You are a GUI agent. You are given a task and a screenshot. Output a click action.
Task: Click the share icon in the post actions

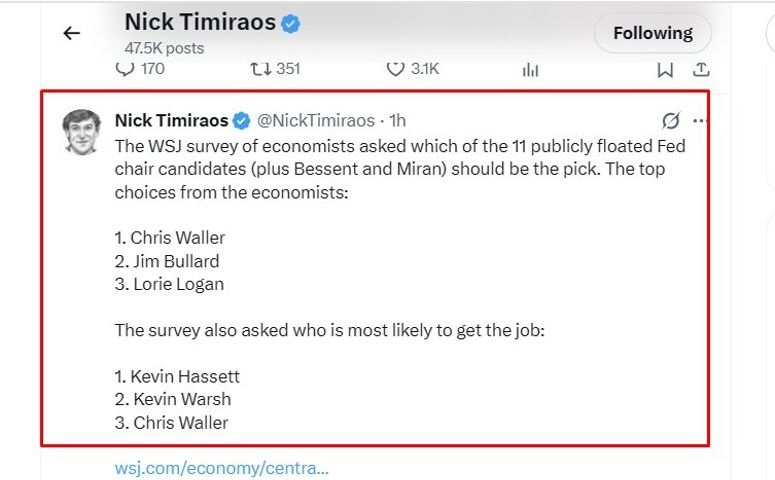(x=701, y=69)
